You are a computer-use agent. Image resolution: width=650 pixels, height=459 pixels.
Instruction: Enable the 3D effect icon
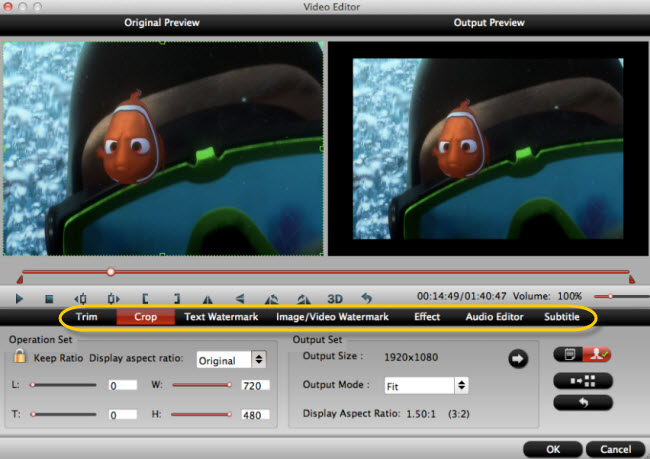(335, 299)
